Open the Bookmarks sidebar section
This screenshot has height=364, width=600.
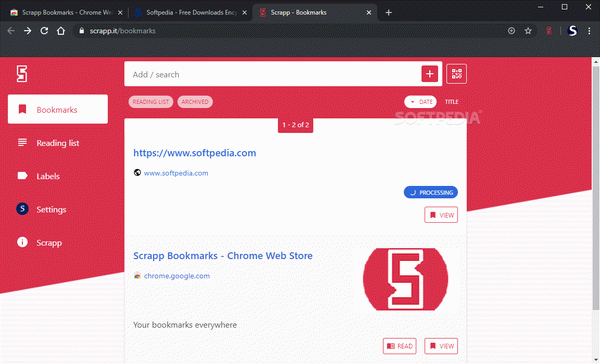point(58,109)
